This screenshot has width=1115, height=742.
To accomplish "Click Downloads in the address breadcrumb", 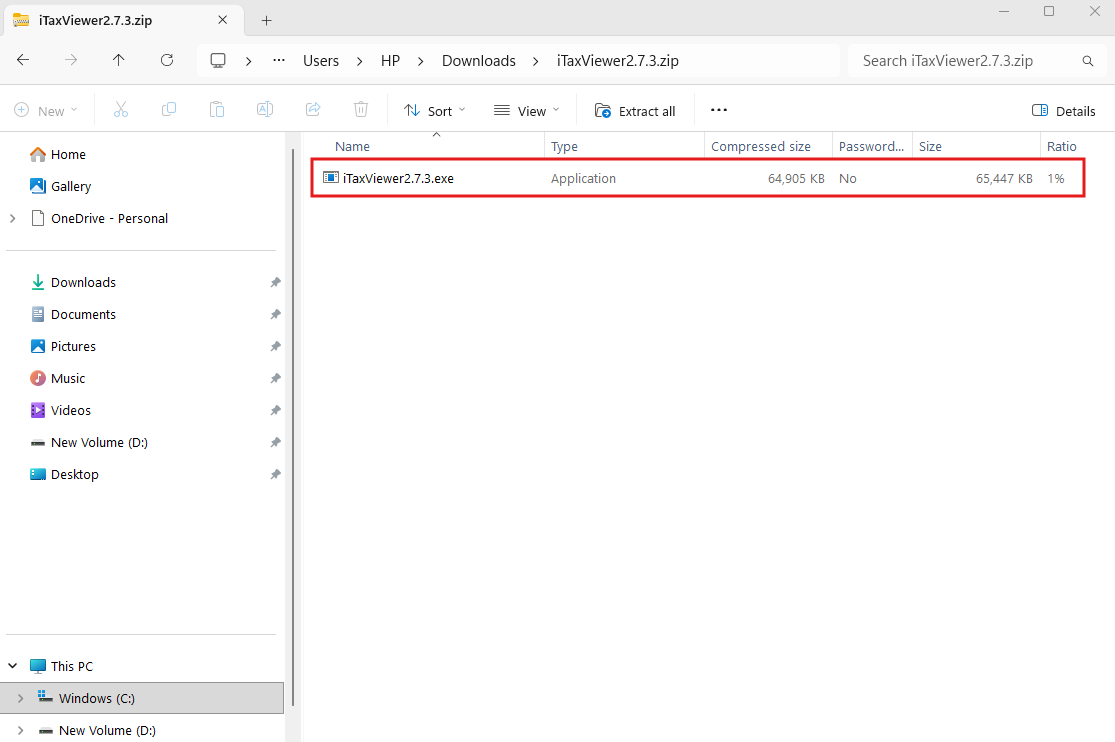I will (x=478, y=61).
